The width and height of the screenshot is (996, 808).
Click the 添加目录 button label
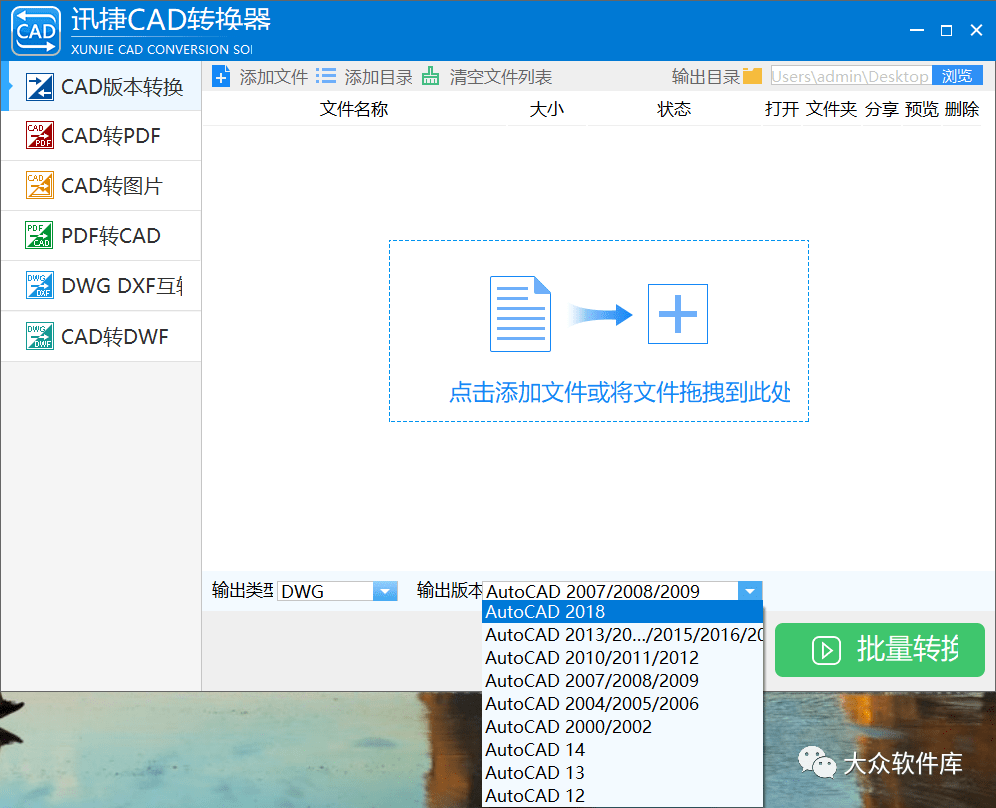(x=379, y=77)
